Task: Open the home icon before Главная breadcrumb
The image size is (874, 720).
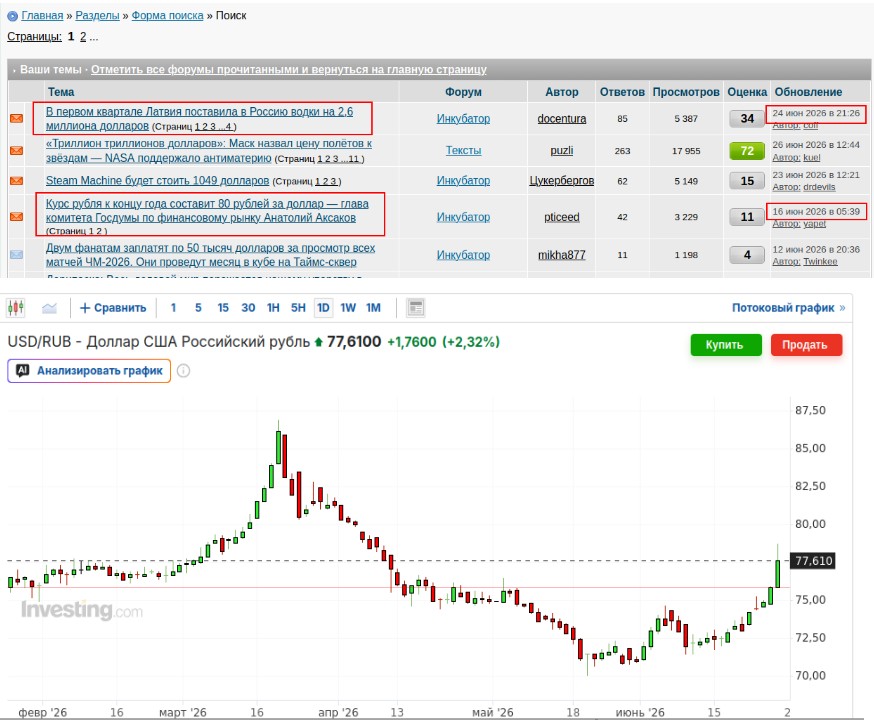Action: point(12,16)
